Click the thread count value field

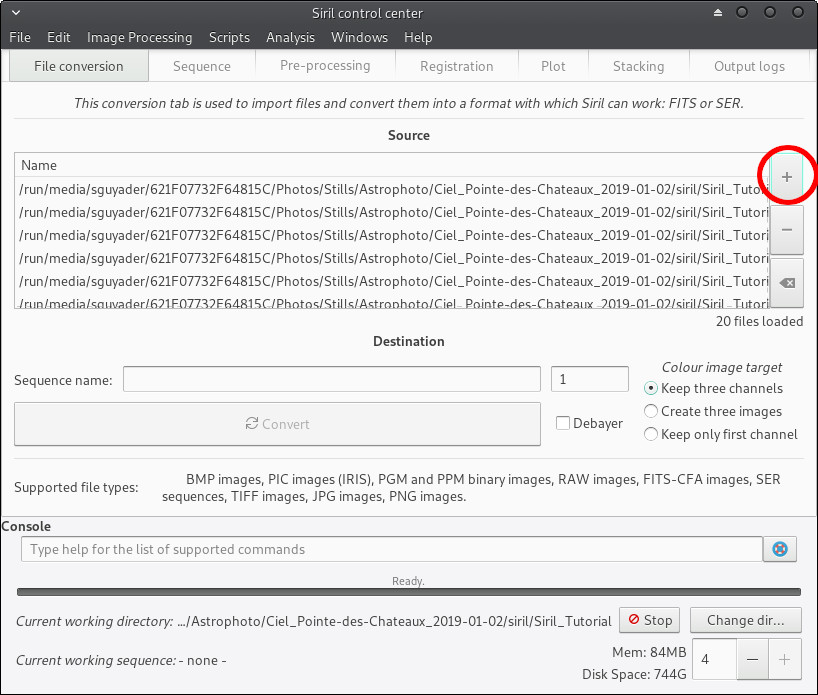(715, 660)
